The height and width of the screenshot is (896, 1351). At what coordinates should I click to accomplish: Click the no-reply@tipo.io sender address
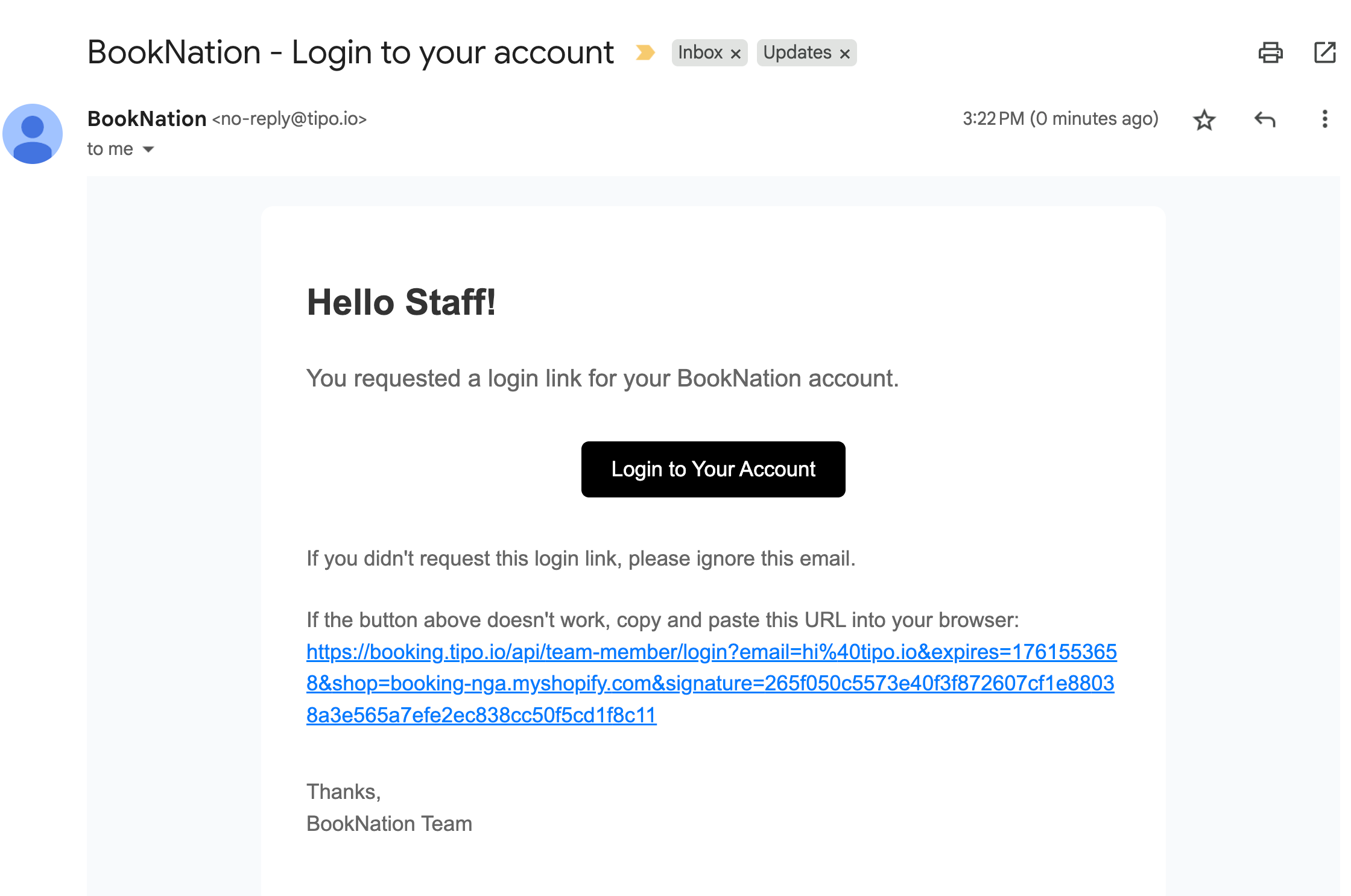[x=289, y=119]
